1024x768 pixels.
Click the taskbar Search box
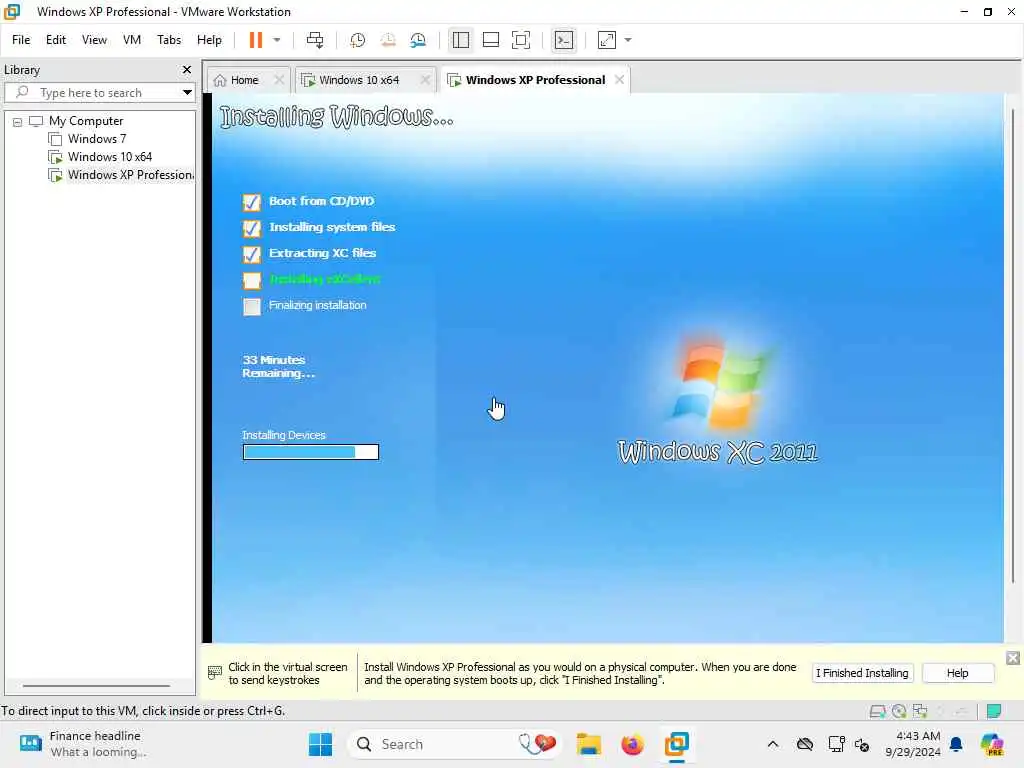point(454,744)
